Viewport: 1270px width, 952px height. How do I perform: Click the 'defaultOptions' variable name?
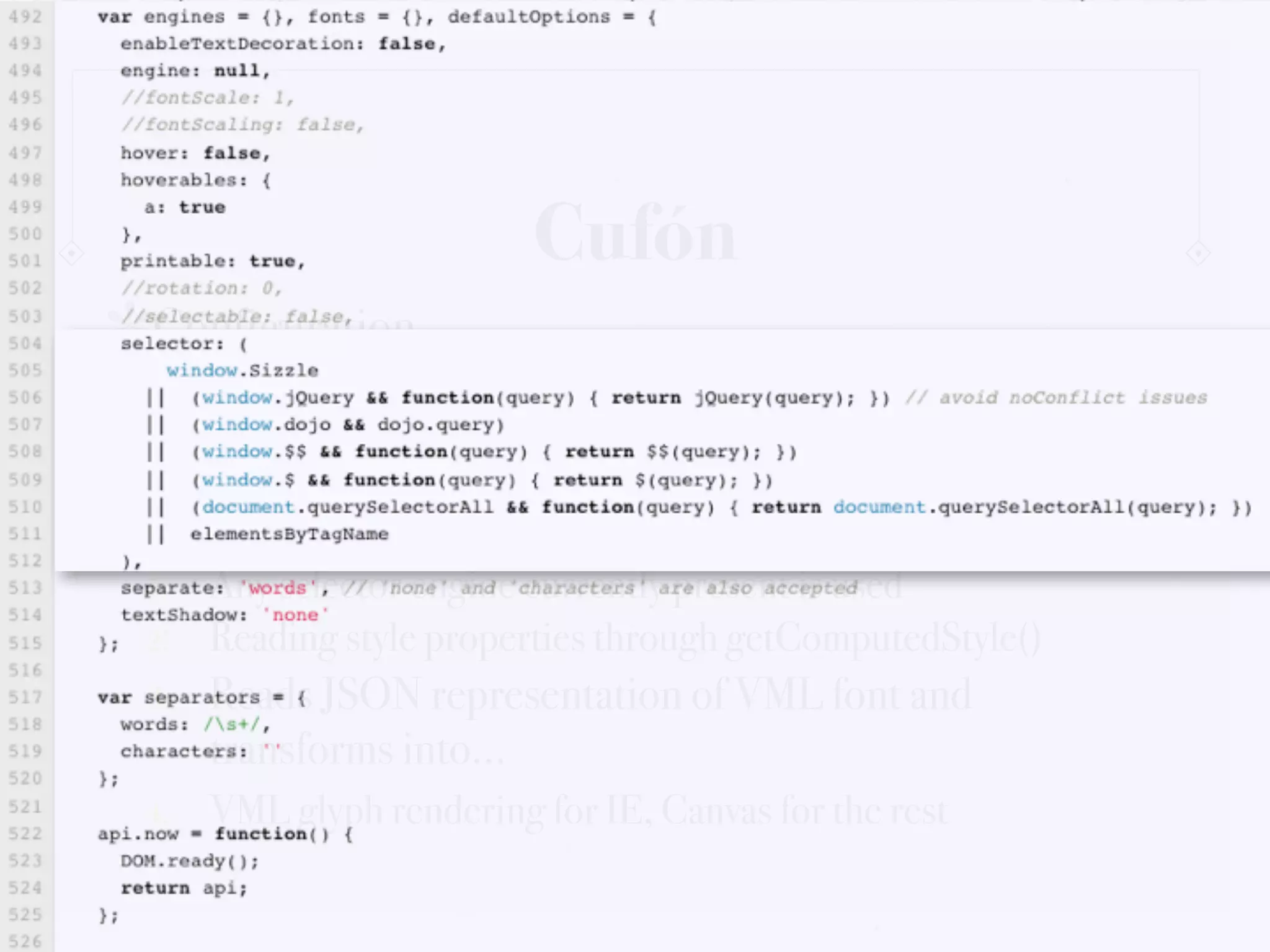point(529,17)
